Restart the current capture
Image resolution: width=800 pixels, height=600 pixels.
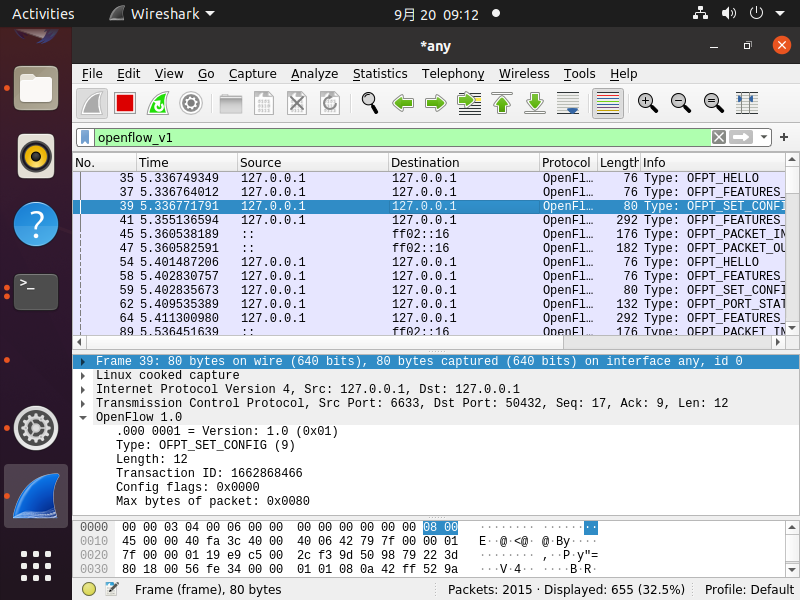click(158, 104)
